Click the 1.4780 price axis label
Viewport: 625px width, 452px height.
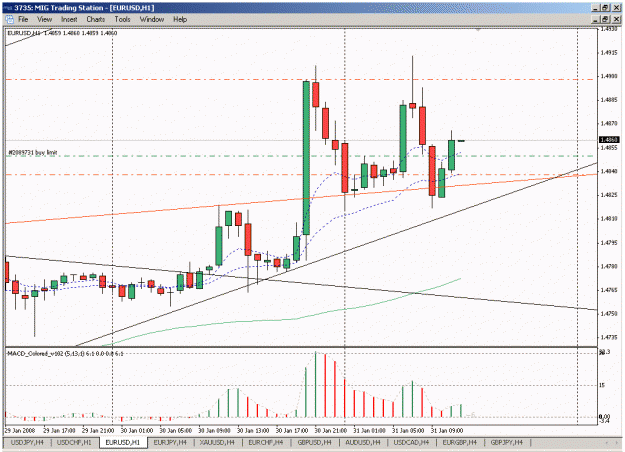(x=609, y=266)
